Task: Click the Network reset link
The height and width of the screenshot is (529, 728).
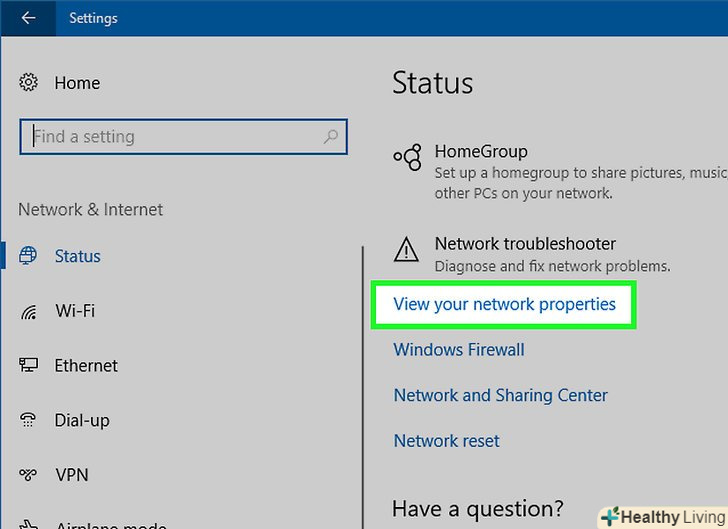Action: [446, 441]
